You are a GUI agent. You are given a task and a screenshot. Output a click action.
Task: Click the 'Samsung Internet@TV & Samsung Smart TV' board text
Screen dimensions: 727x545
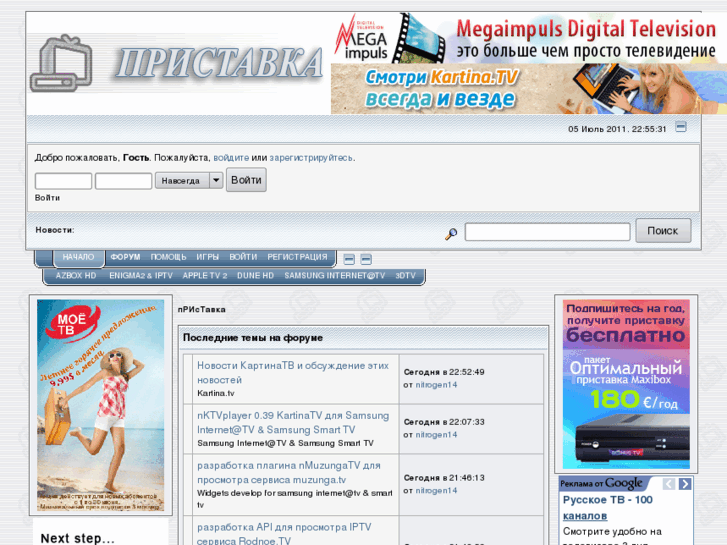tap(285, 443)
